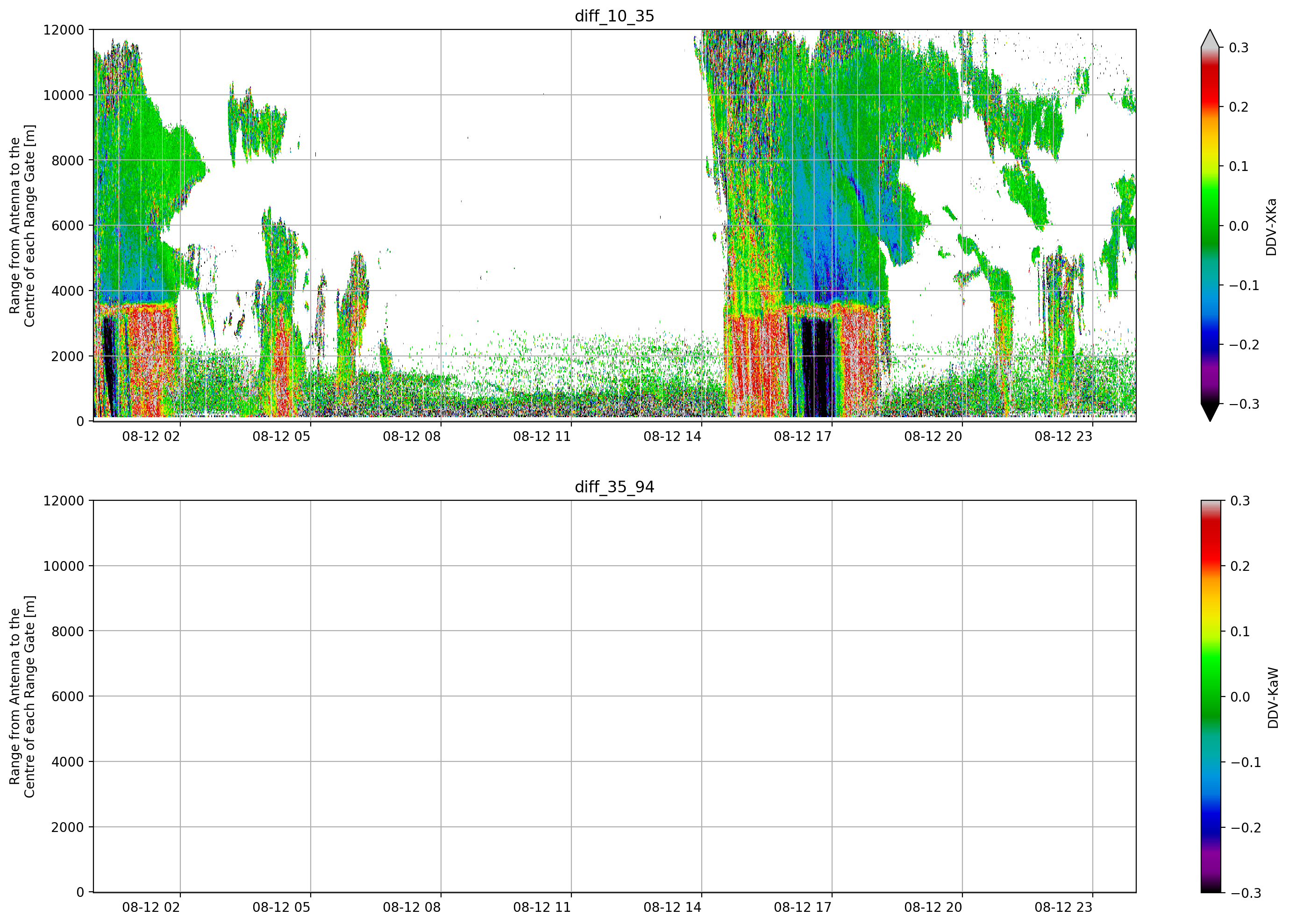This screenshot has height=924, width=1289.
Task: Click the diff_10_35 y-axis range label
Action: (22, 226)
